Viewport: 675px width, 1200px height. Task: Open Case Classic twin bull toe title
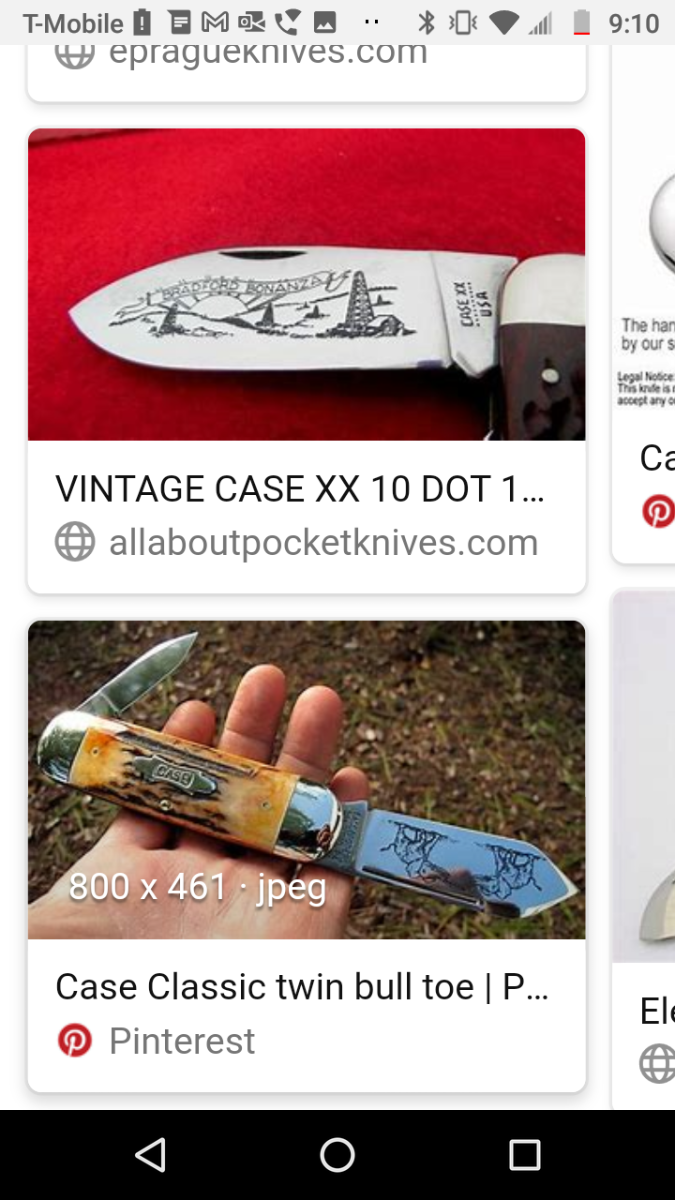click(302, 987)
